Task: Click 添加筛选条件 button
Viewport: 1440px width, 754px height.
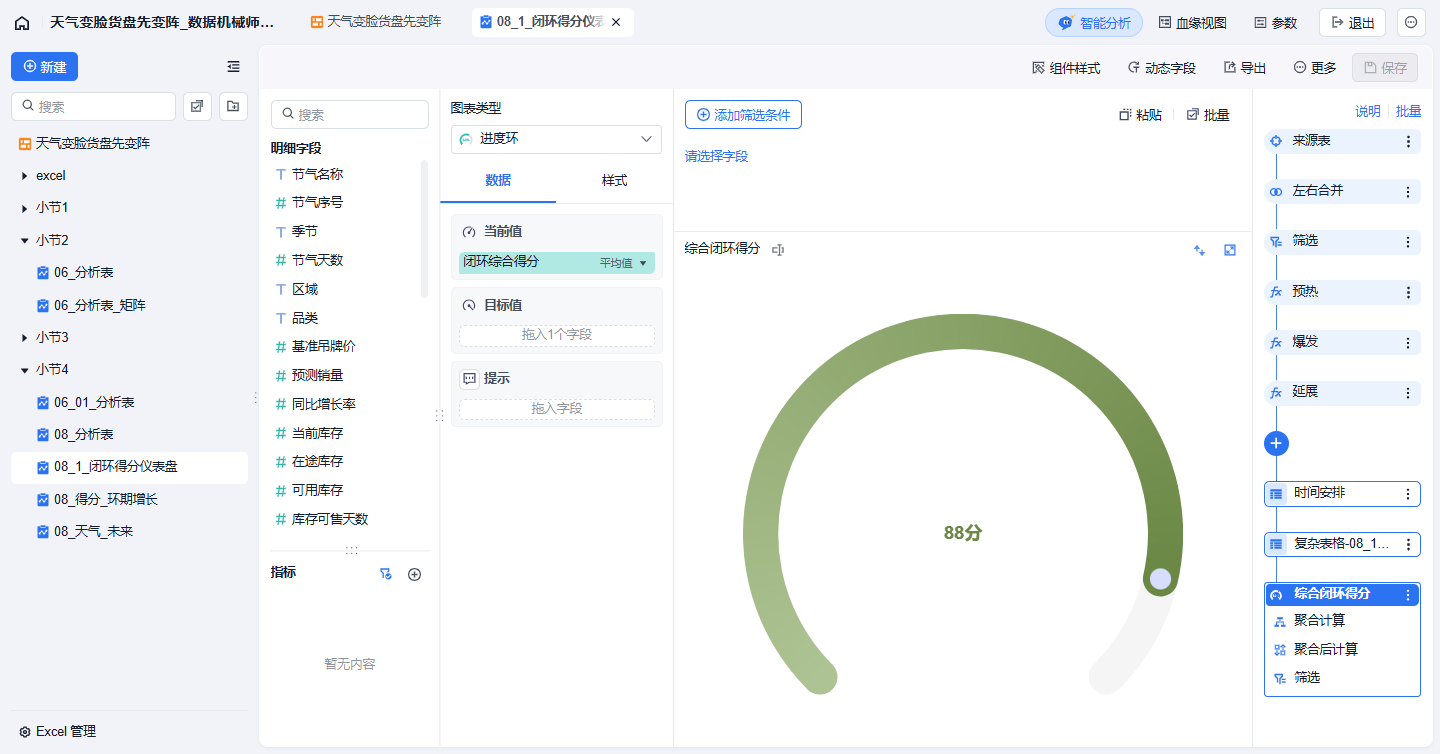Action: point(743,115)
